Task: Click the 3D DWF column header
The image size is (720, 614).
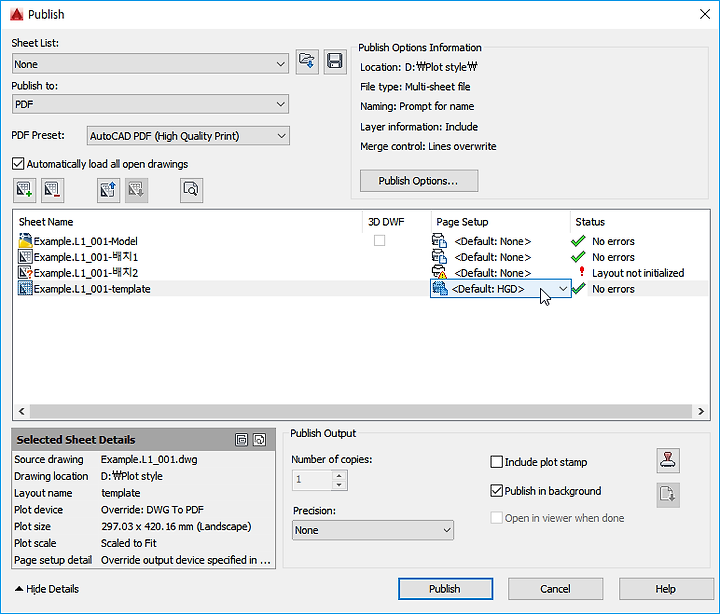Action: coord(386,222)
